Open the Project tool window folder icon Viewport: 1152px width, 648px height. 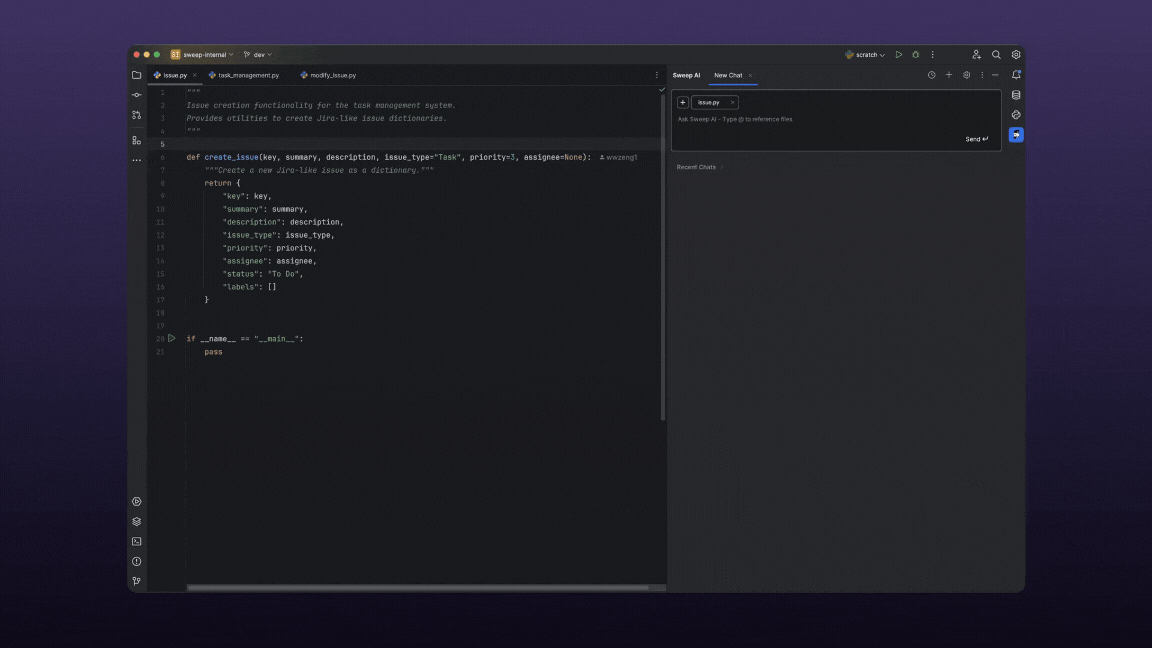[137, 75]
